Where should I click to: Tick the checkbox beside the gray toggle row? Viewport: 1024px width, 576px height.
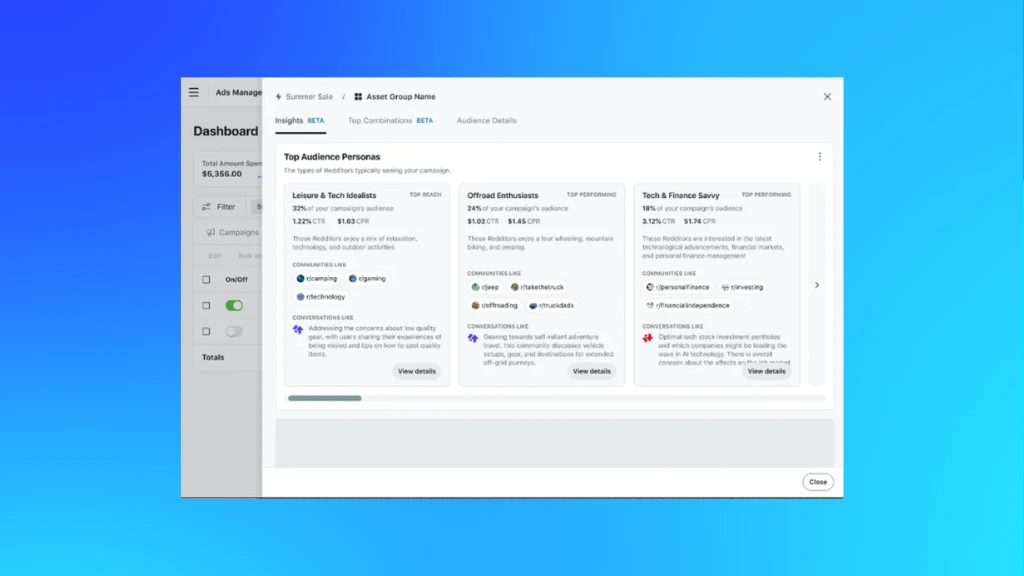206,332
